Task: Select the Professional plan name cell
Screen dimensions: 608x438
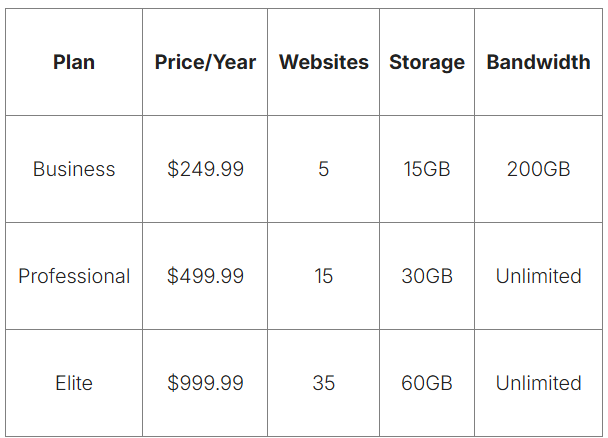Action: click(74, 276)
